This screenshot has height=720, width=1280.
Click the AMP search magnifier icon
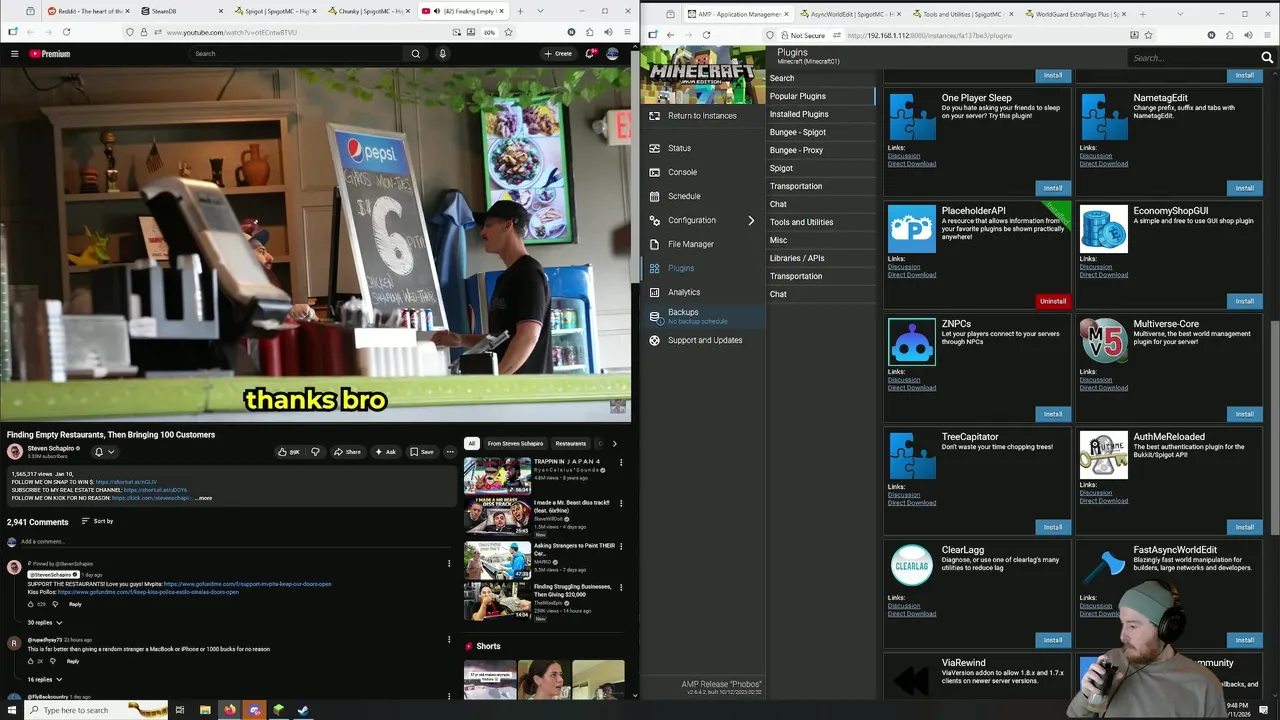coord(1267,58)
